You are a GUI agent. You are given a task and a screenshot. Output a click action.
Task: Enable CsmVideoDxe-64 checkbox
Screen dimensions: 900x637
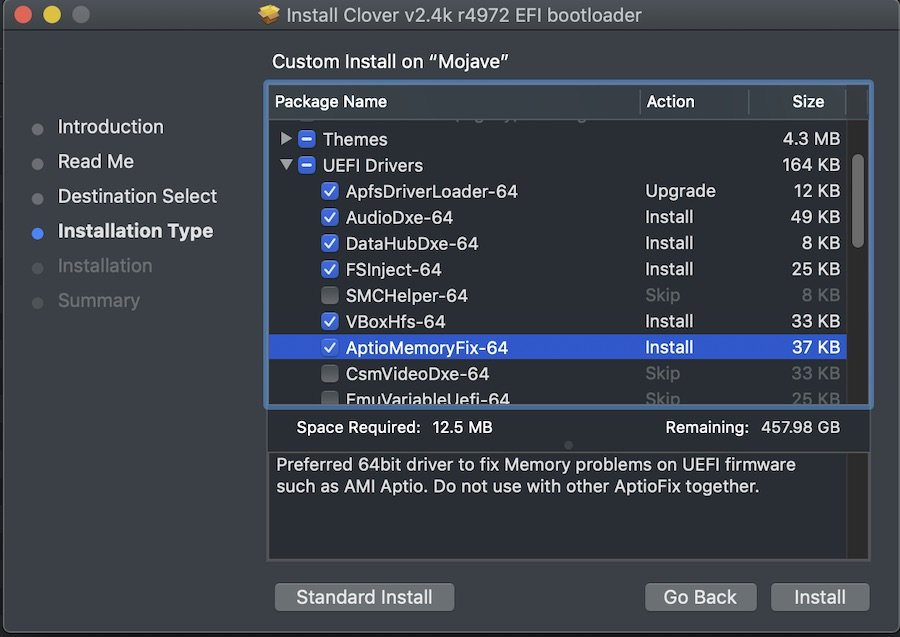click(330, 374)
